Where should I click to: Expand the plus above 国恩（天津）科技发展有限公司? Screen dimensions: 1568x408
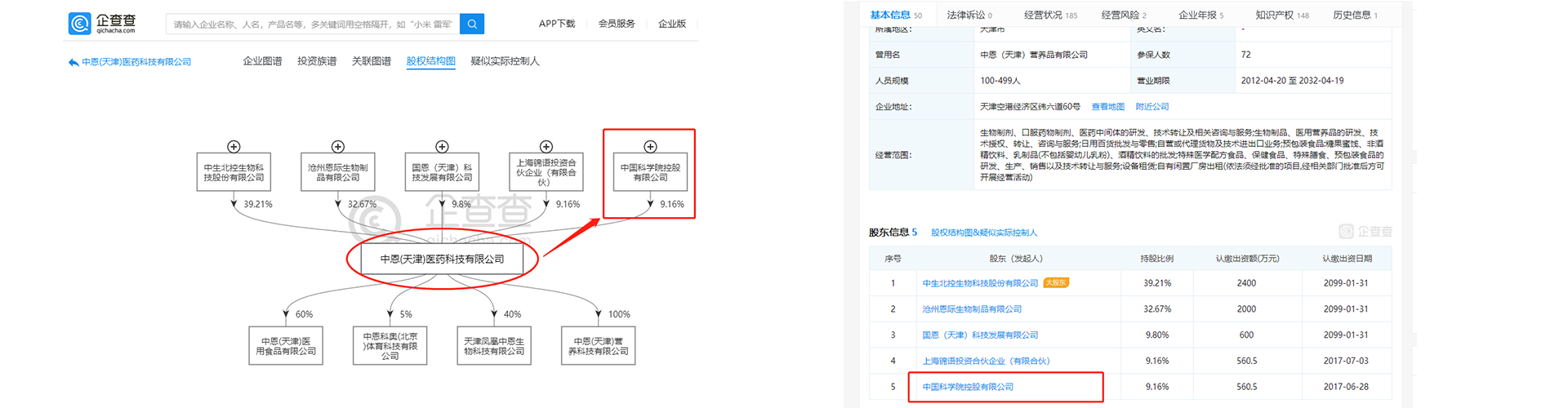click(x=442, y=147)
